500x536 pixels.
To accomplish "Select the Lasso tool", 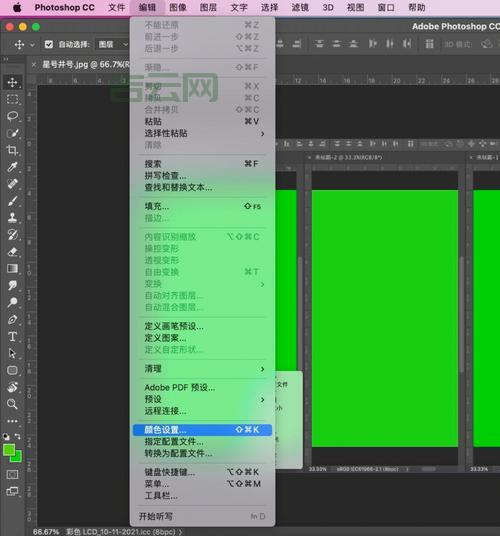I will 13,116.
